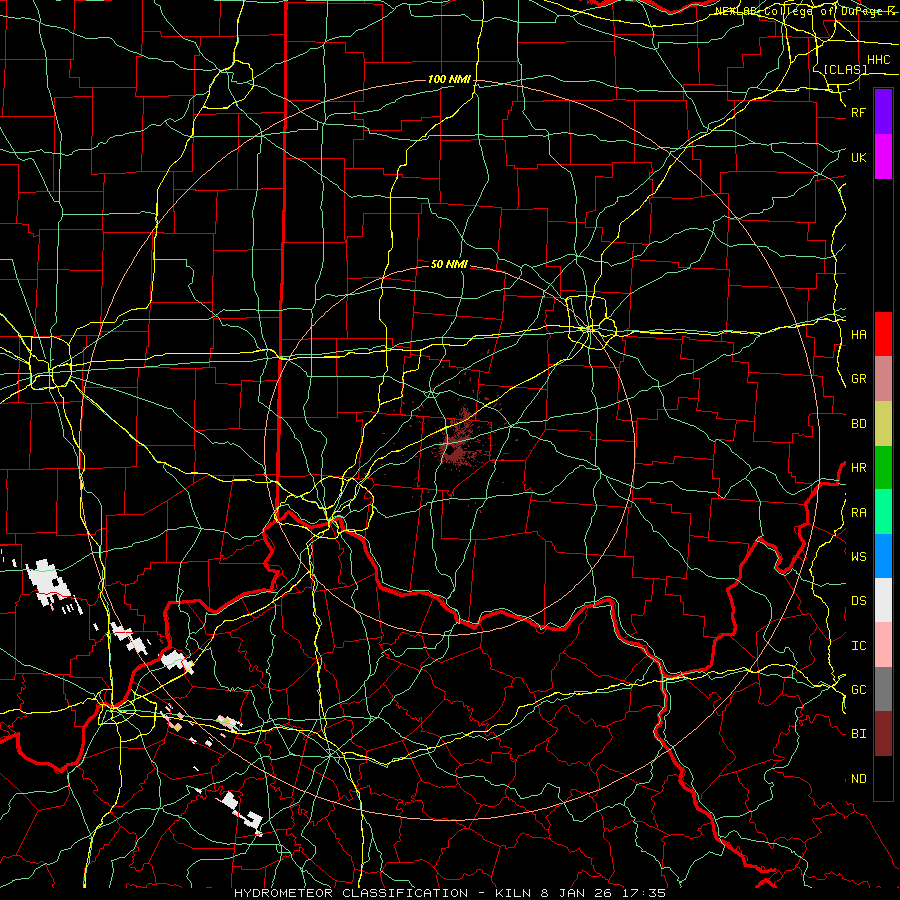
Task: Select the BI biological legend label
Action: pos(858,734)
